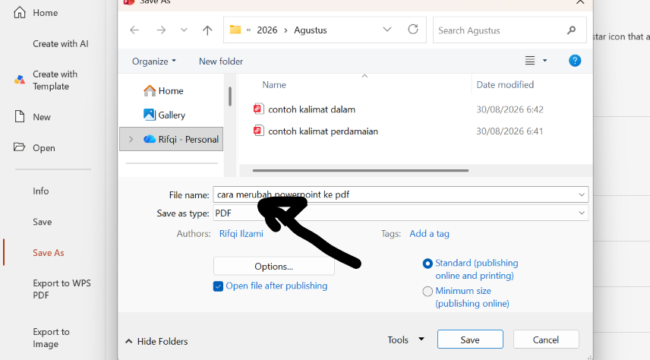Open the Tools dropdown menu
Image resolution: width=650 pixels, height=360 pixels.
tap(406, 340)
